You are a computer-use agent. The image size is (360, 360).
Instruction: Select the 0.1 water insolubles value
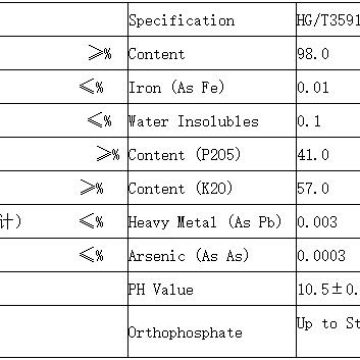click(x=328, y=121)
